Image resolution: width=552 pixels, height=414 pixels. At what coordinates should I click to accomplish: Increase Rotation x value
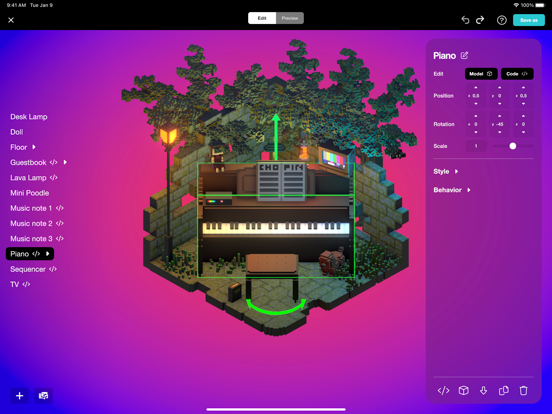tap(476, 116)
